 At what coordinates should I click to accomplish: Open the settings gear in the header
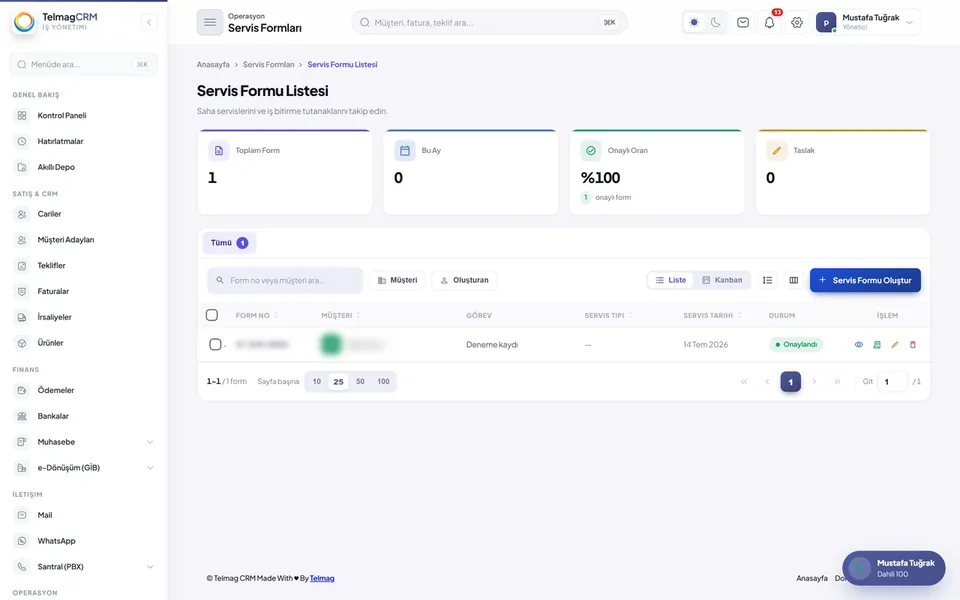797,23
